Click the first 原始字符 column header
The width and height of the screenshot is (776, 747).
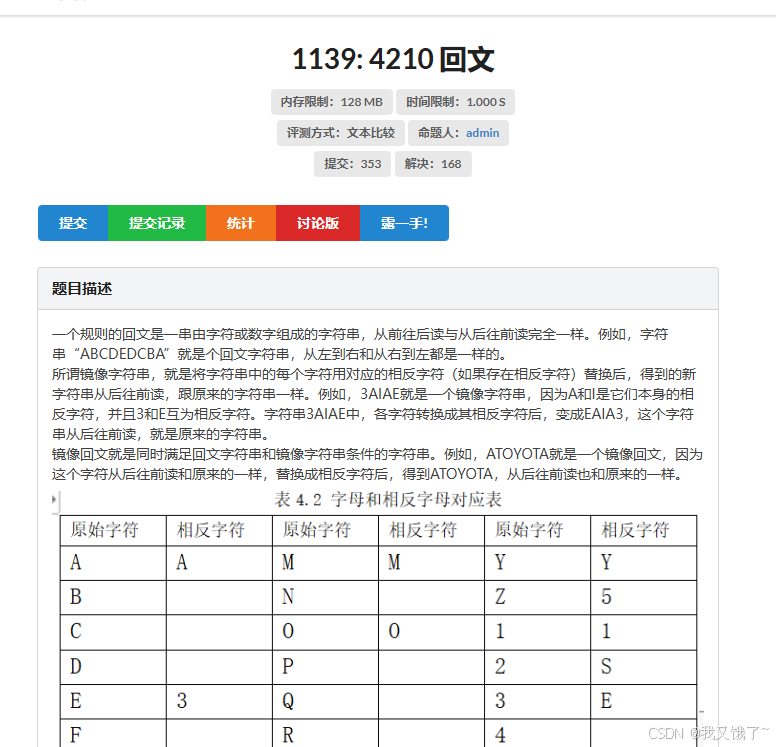click(113, 530)
